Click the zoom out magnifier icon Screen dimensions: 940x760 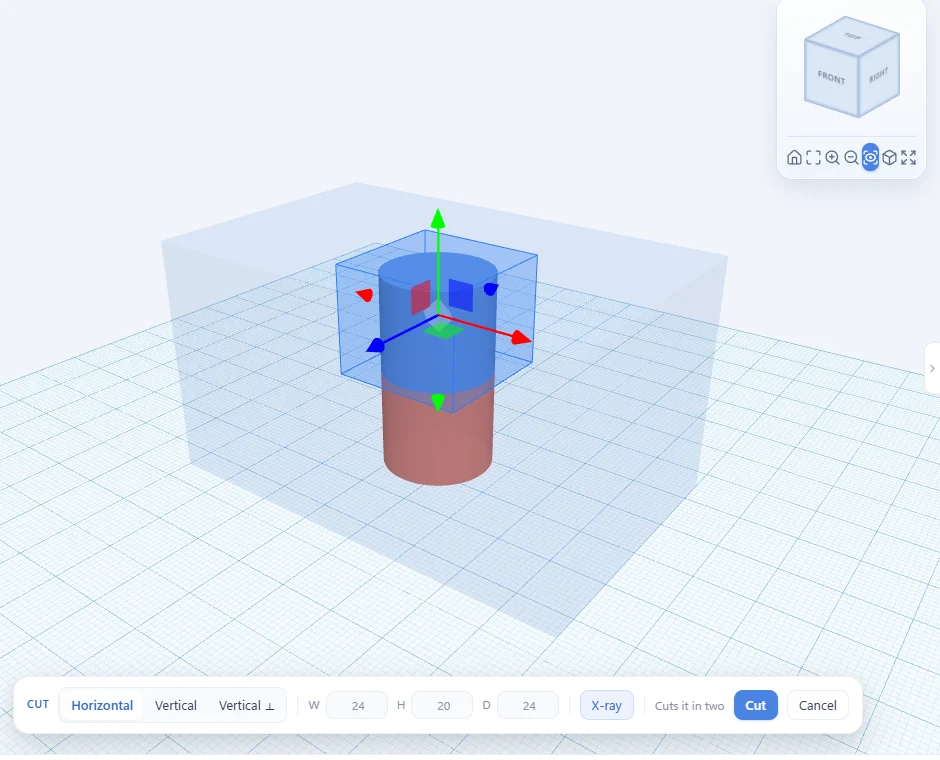coord(851,158)
